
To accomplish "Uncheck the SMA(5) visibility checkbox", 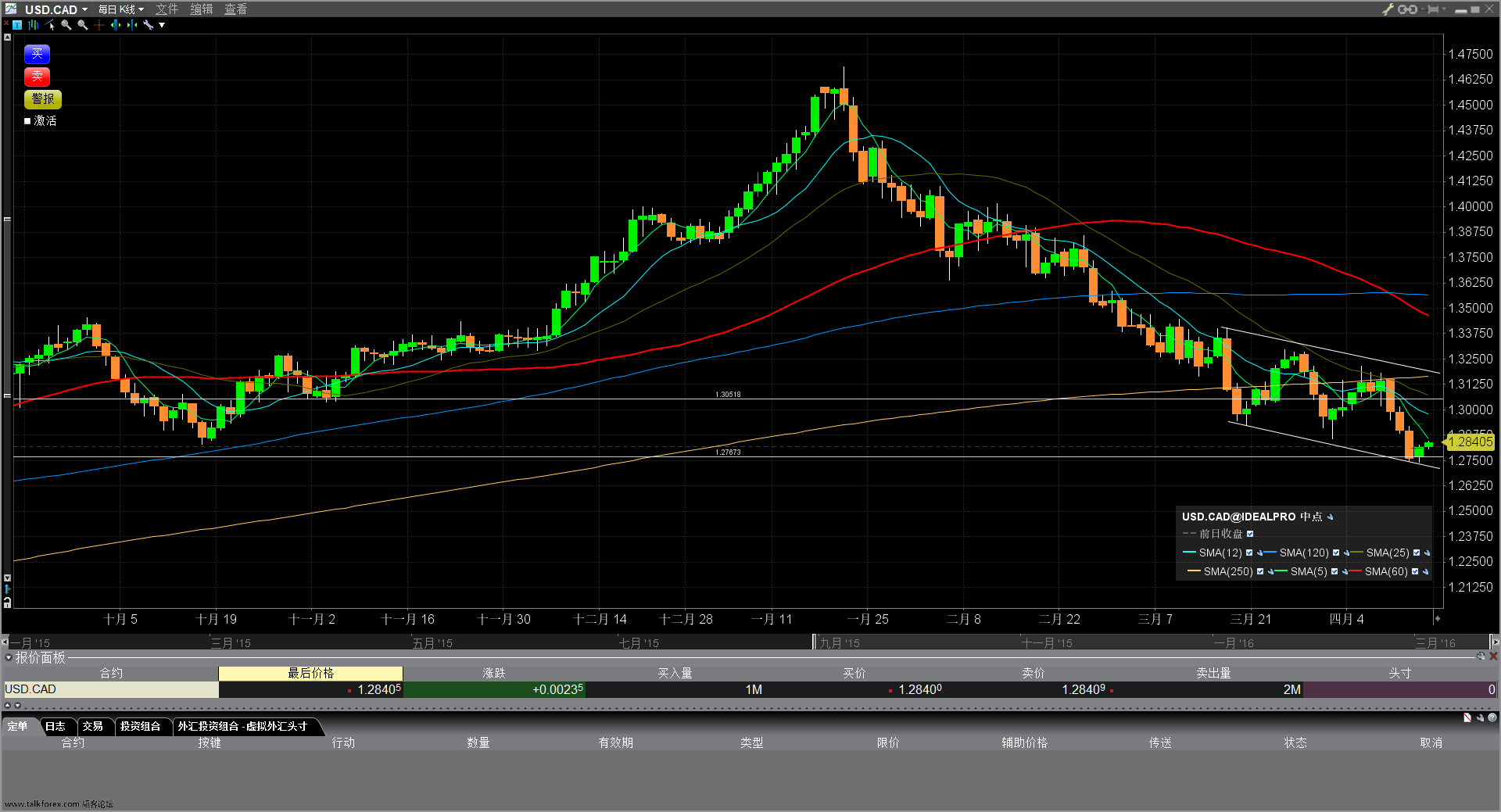I will pos(1334,571).
